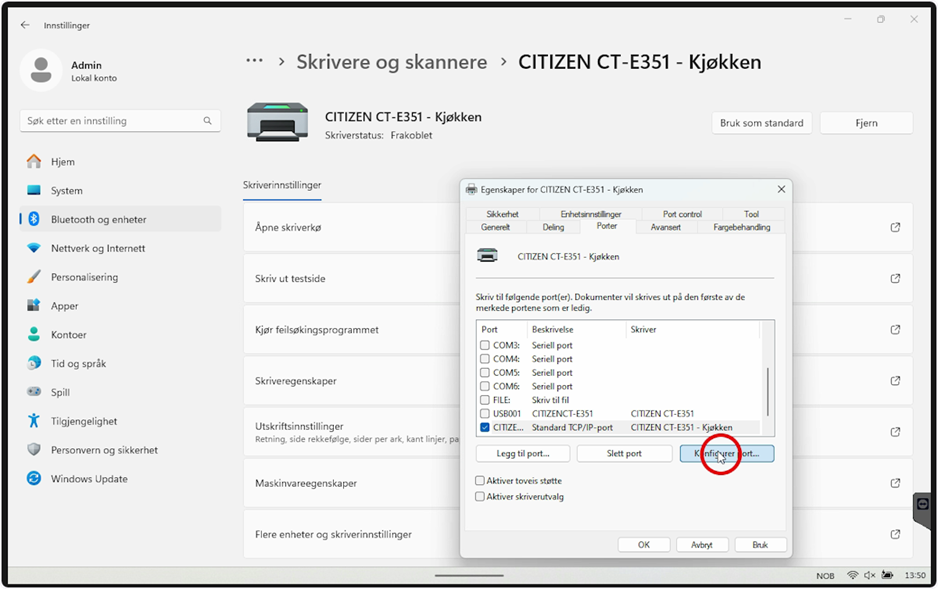Image resolution: width=938 pixels, height=589 pixels.
Task: Open System settings in the sidebar
Action: point(120,191)
